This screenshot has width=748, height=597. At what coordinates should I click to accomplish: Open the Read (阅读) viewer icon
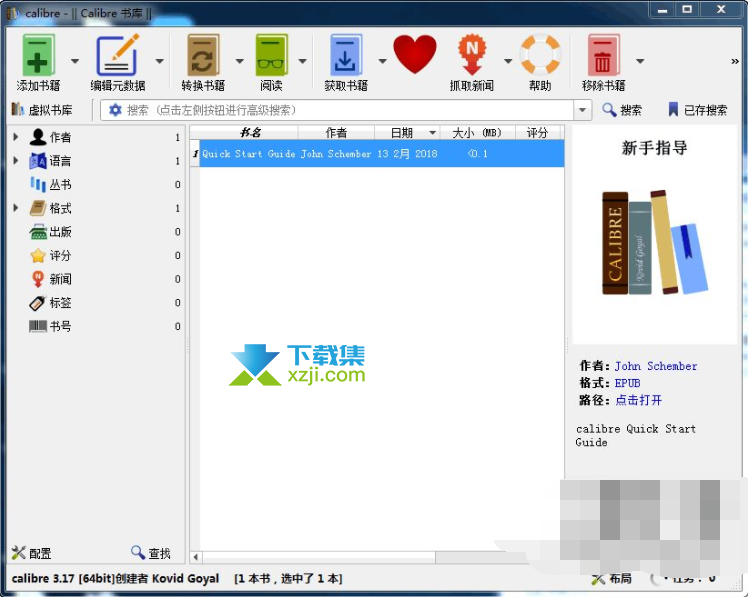click(x=271, y=62)
